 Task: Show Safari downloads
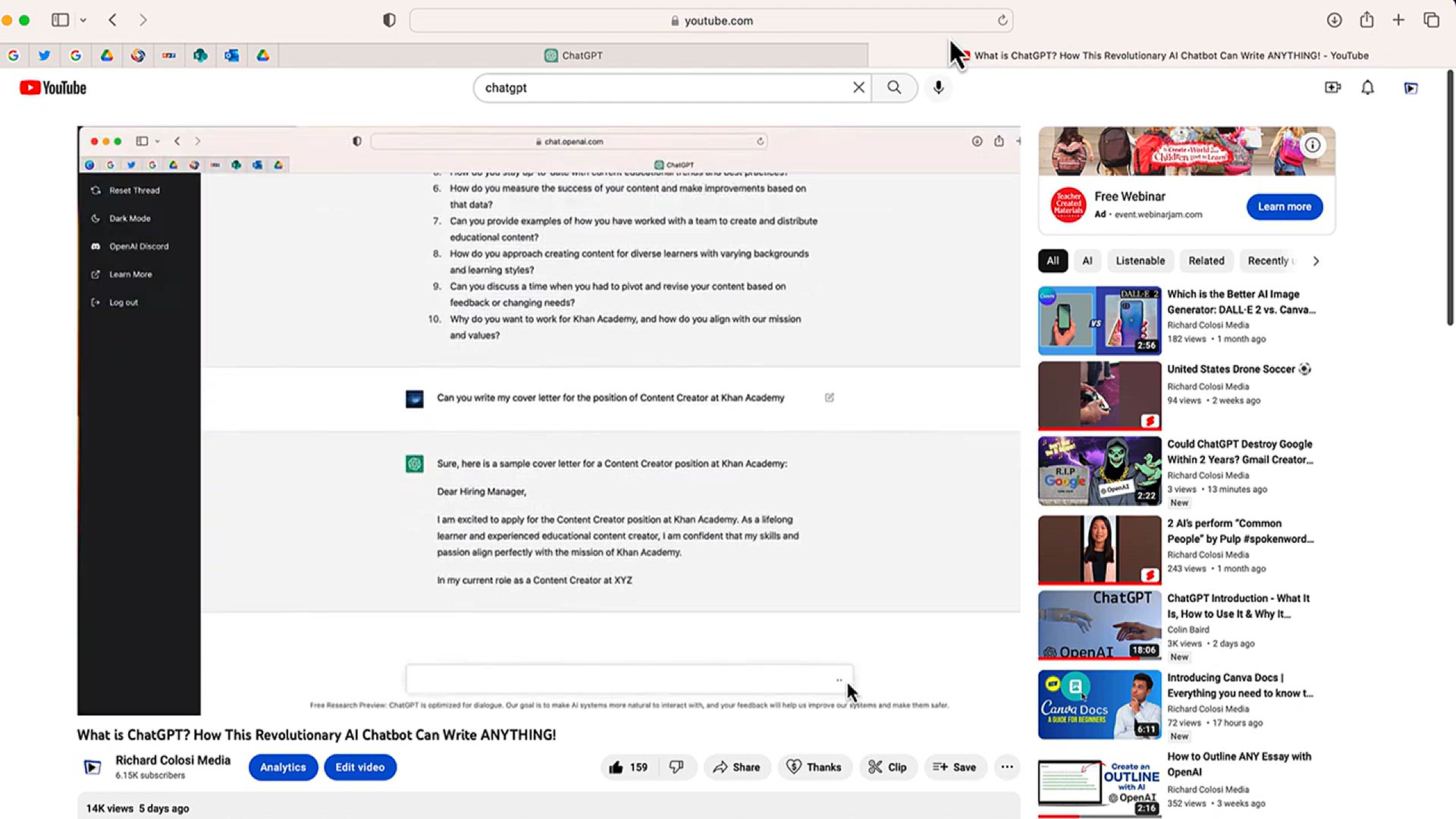pyautogui.click(x=1334, y=20)
